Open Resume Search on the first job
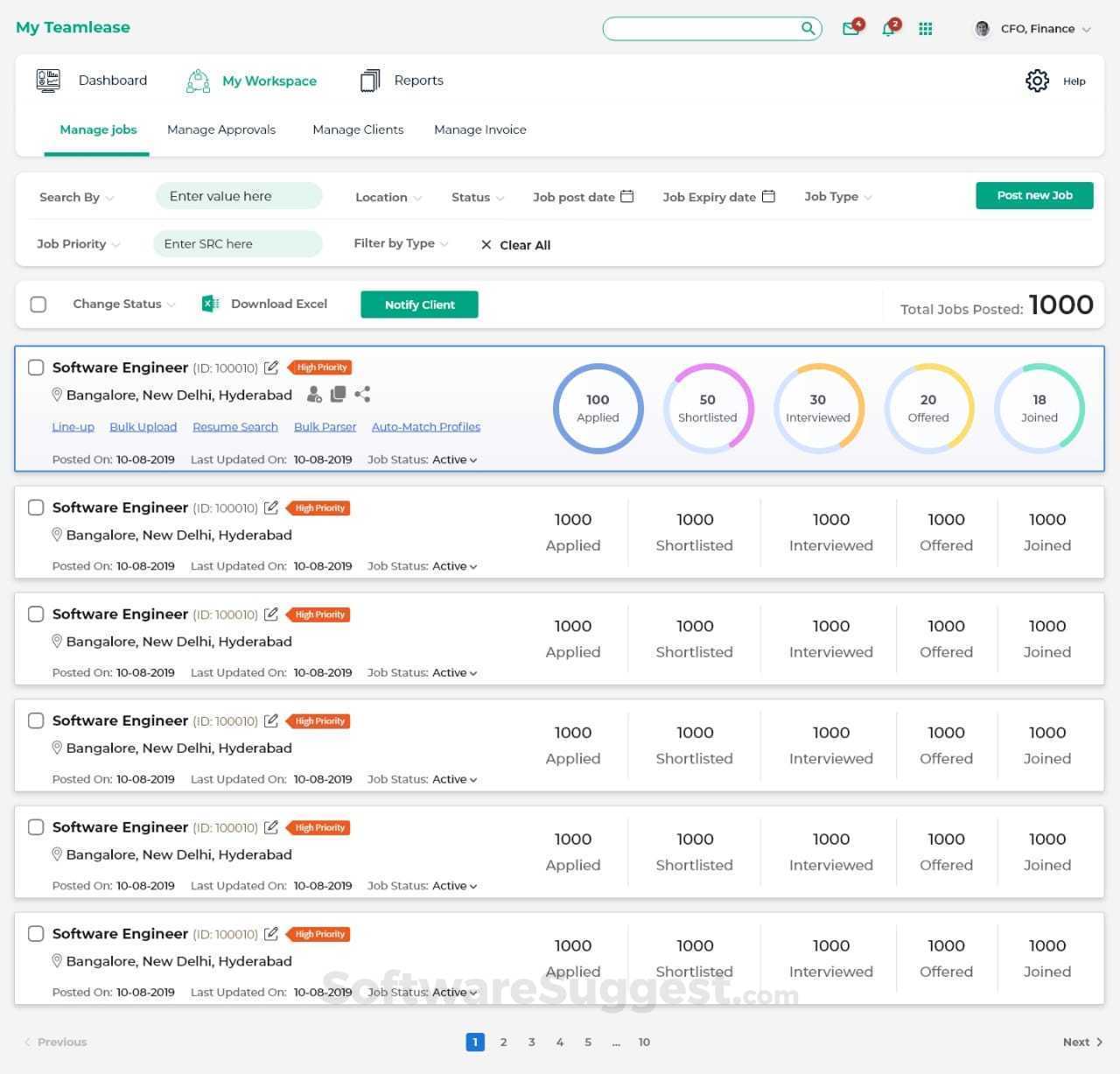Image resolution: width=1120 pixels, height=1074 pixels. [234, 426]
